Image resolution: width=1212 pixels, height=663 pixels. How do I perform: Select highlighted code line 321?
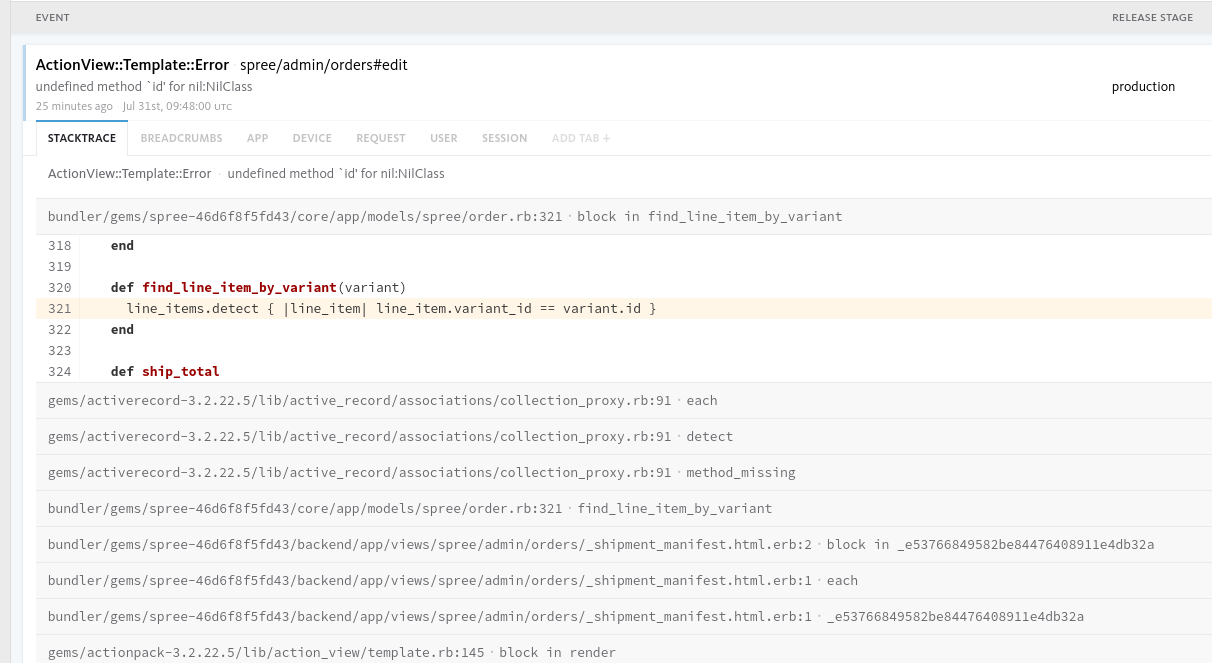624,308
